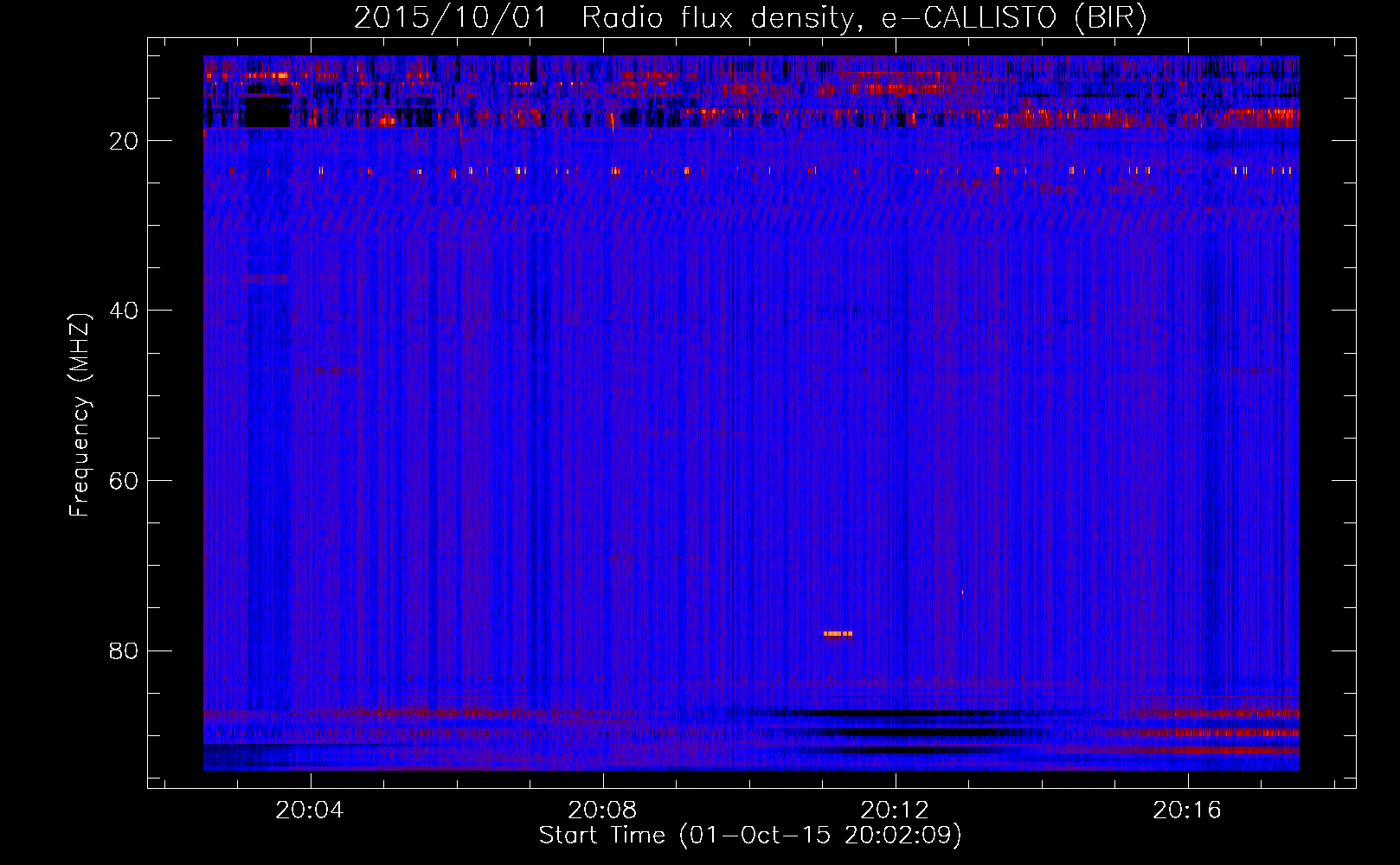
Task: Click the y-axis tick label "40"
Action: (x=125, y=311)
